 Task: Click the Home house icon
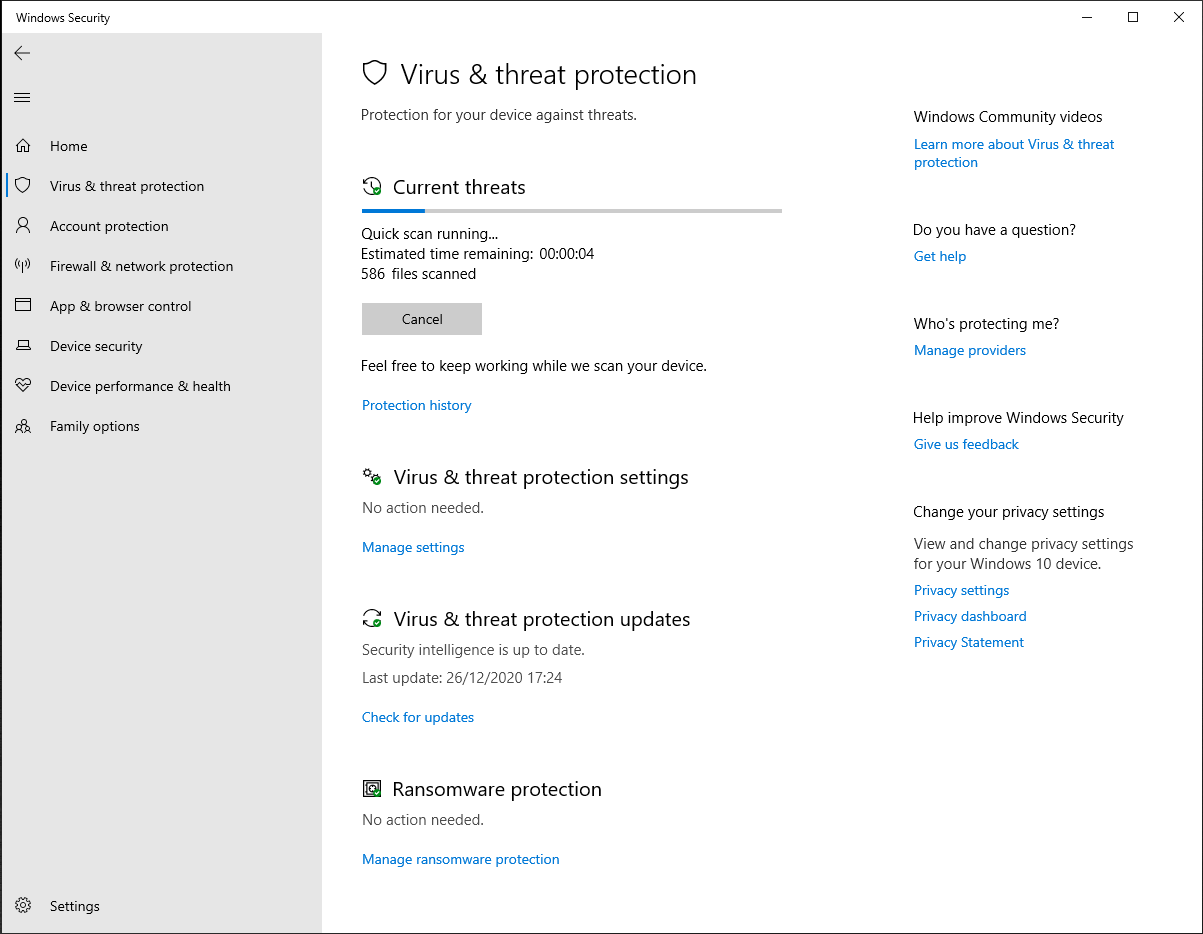pos(23,146)
